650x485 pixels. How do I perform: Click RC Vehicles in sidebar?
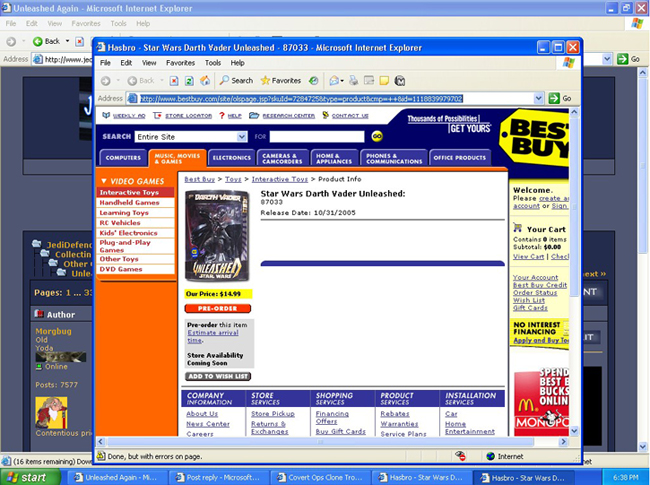(135, 223)
